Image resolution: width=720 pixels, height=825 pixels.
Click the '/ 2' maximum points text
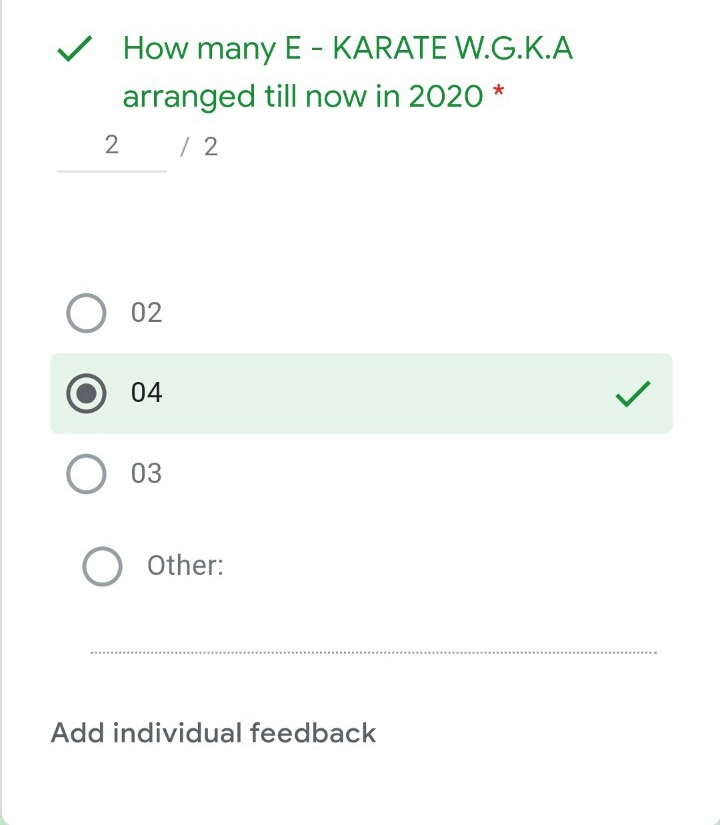click(200, 147)
